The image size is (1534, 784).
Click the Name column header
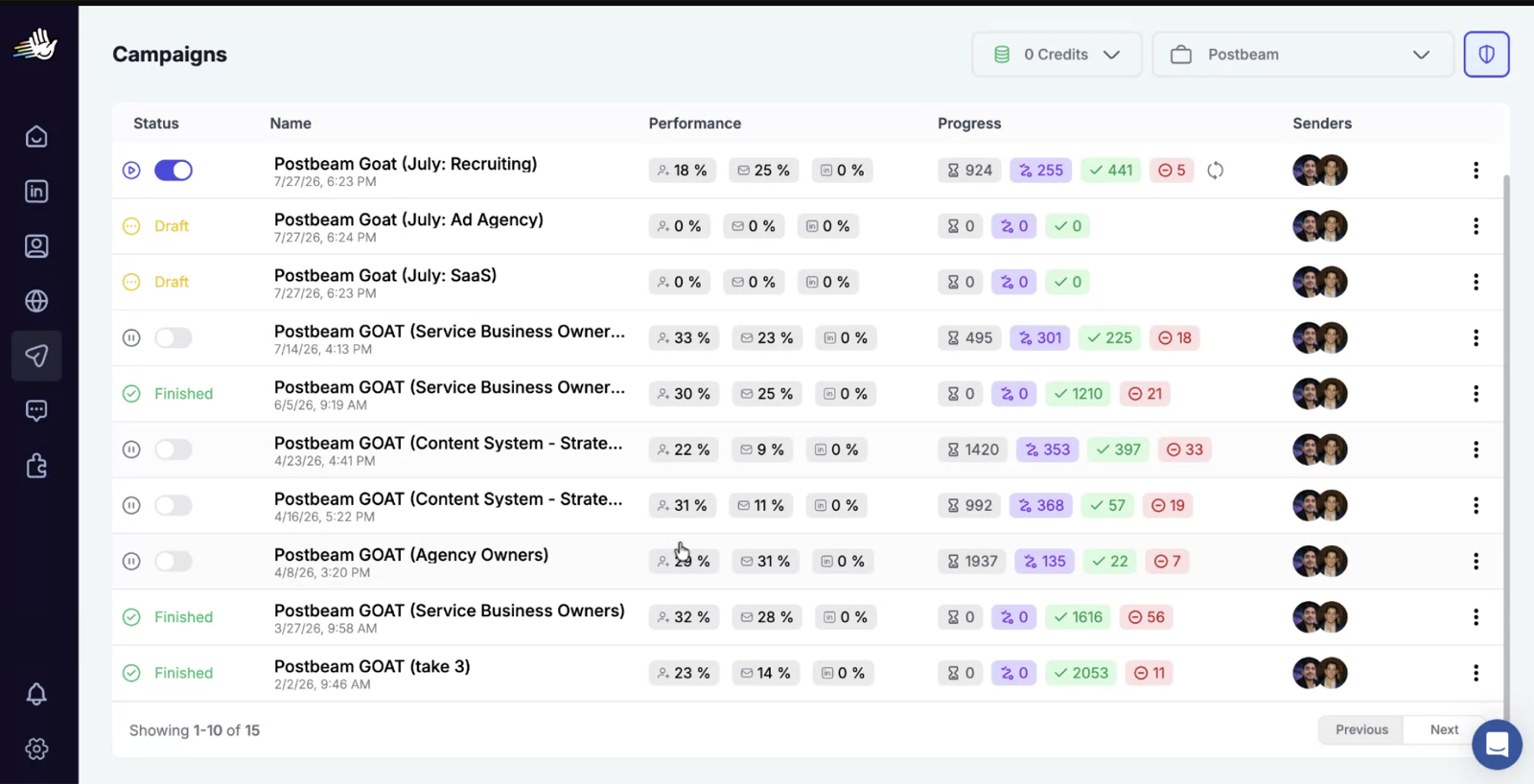tap(291, 124)
